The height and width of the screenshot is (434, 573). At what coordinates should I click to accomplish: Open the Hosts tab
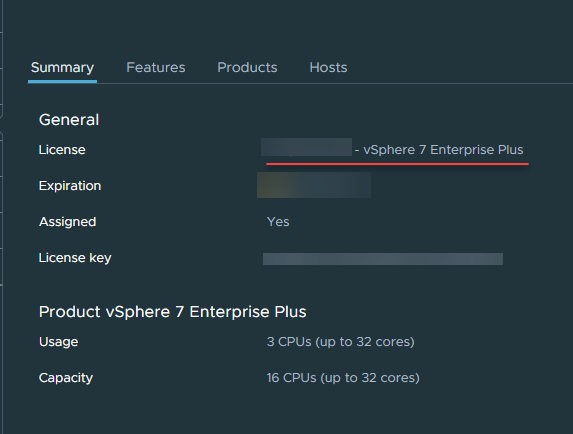[329, 68]
